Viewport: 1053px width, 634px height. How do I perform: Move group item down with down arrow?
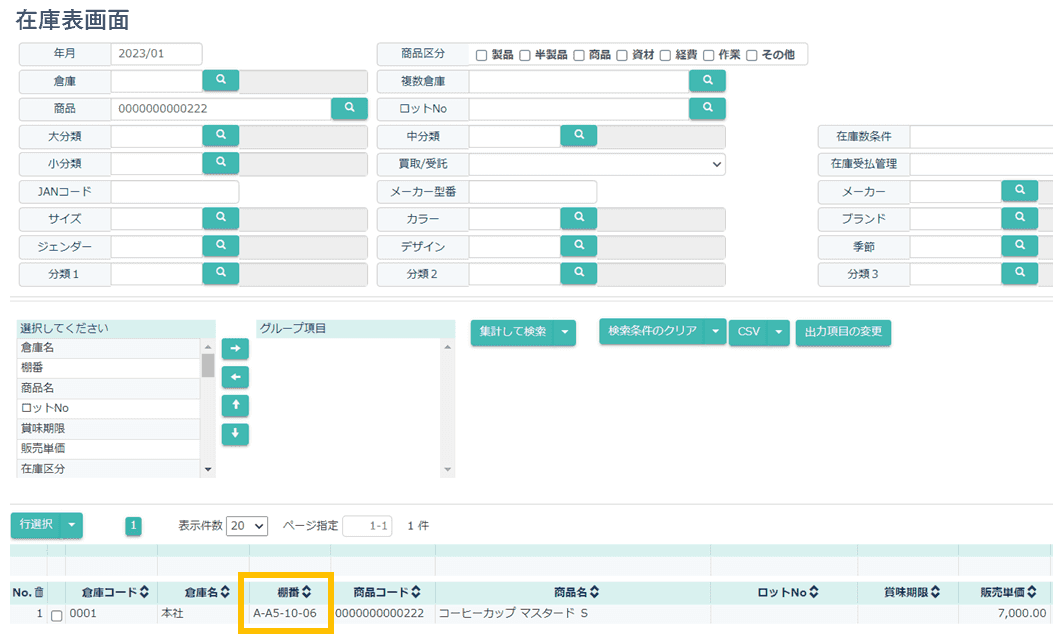pos(235,434)
